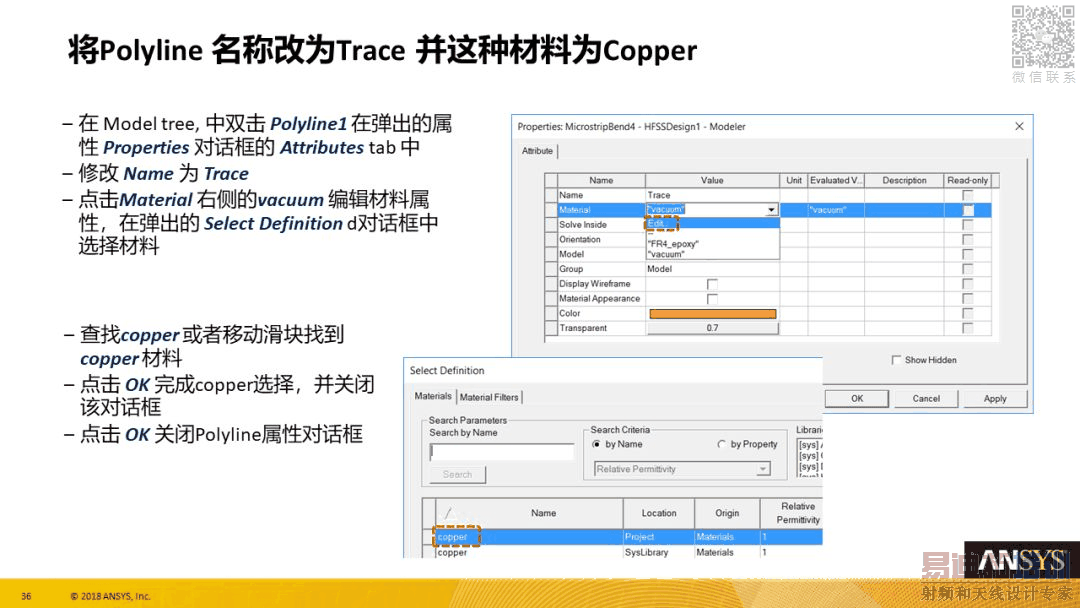Viewport: 1080px width, 608px height.
Task: Sort materials by the Origin column header
Action: tap(727, 513)
